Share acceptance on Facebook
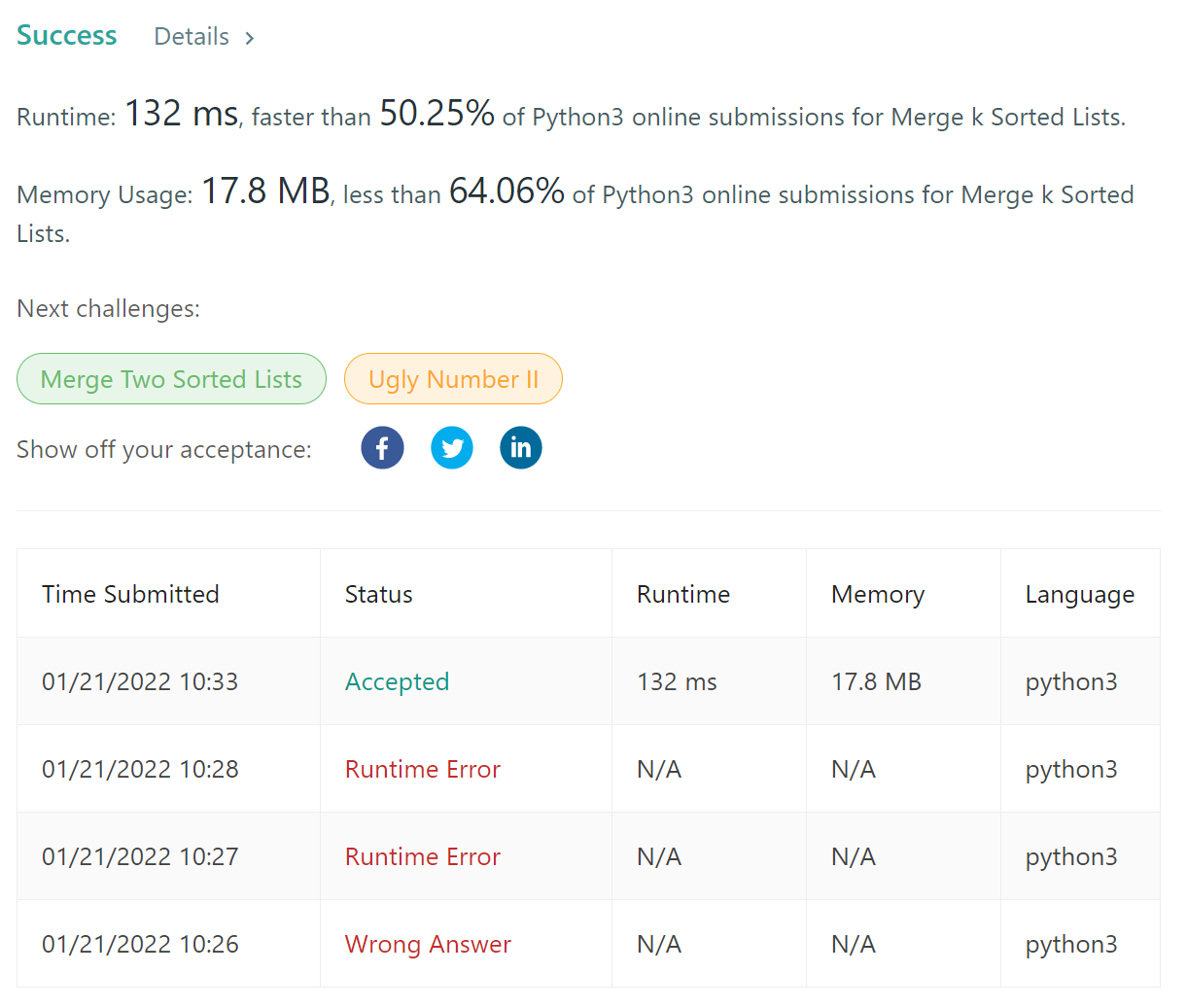 point(382,448)
